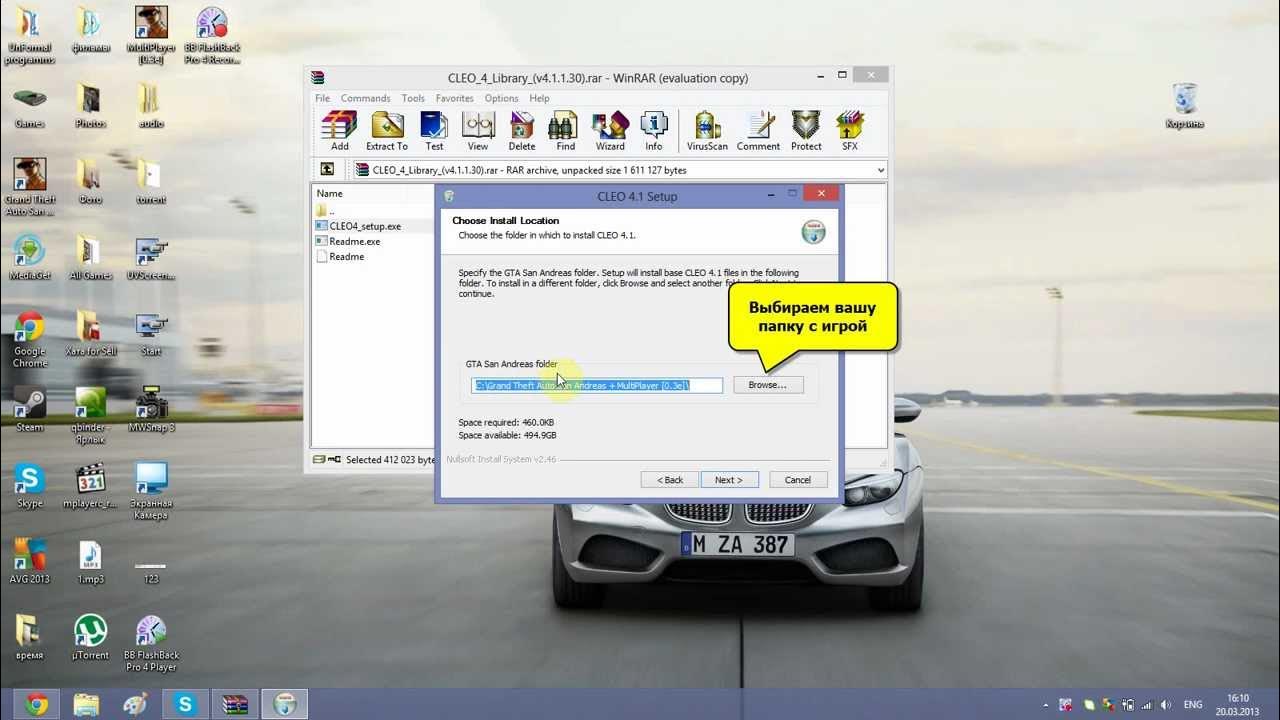Open the Comment tool in WinRAR

[758, 131]
